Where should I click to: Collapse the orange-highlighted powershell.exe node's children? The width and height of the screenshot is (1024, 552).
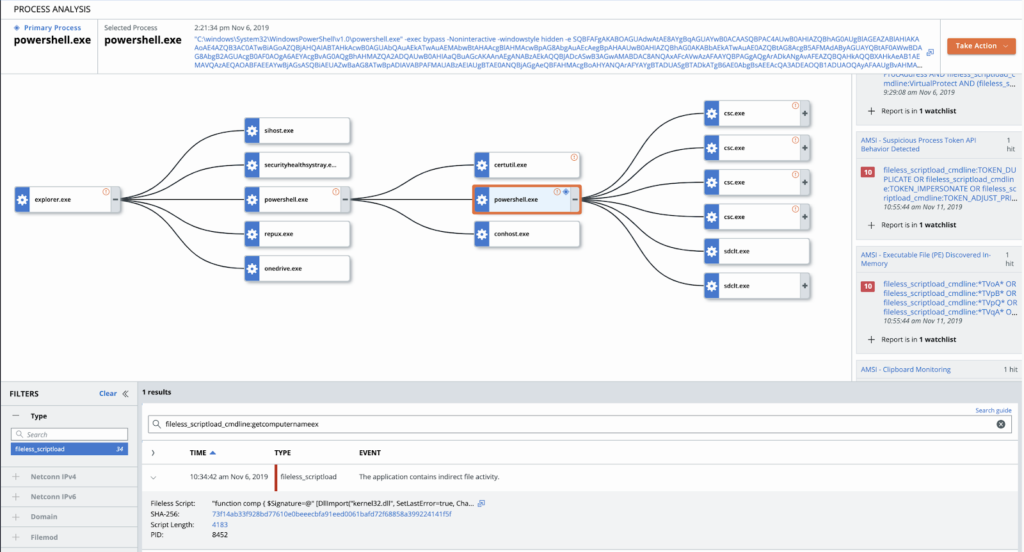click(575, 199)
